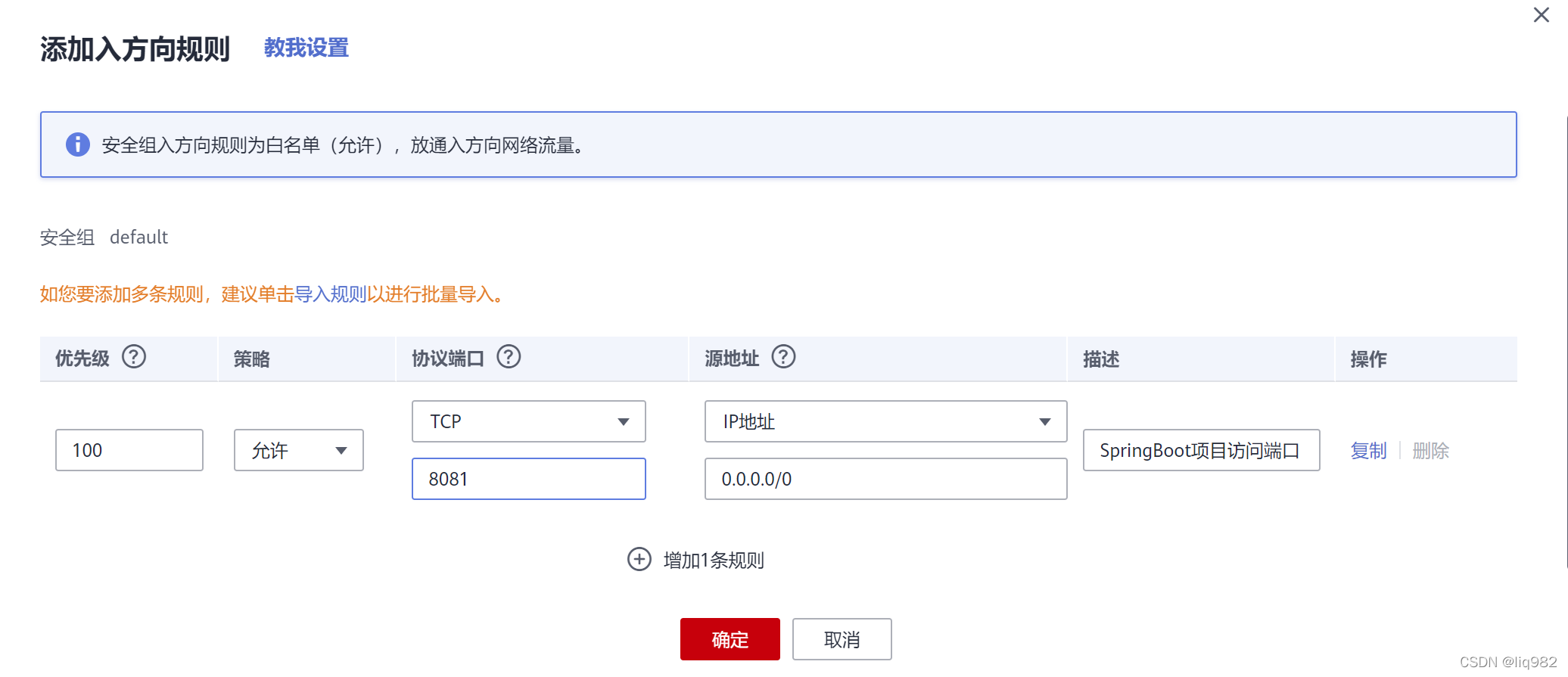Click the dialog title 添加入方向规则

click(135, 49)
